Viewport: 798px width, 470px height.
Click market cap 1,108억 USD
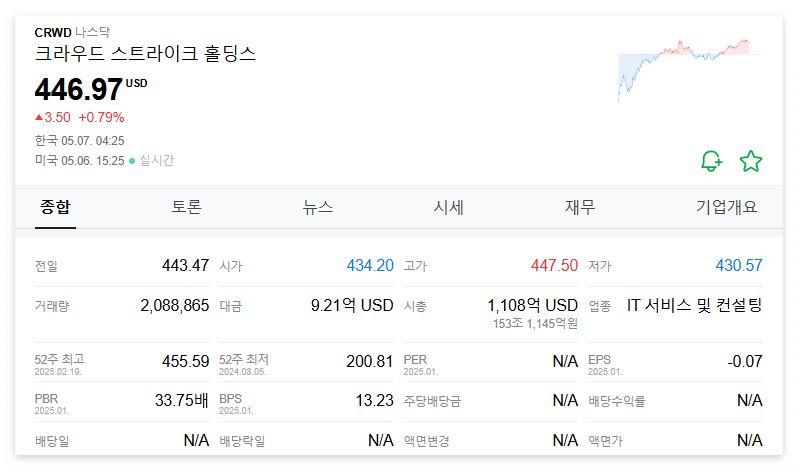pos(533,306)
